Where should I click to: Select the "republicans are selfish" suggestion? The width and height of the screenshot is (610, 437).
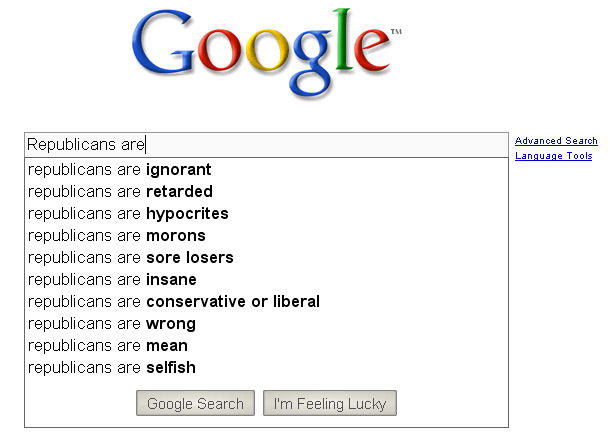[x=112, y=368]
